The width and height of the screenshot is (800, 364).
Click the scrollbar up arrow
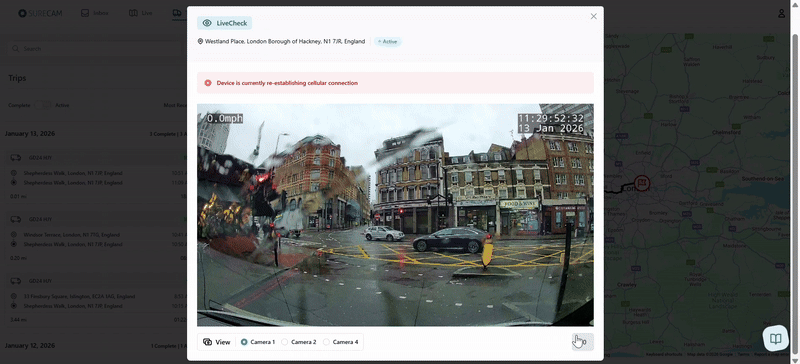click(x=795, y=4)
